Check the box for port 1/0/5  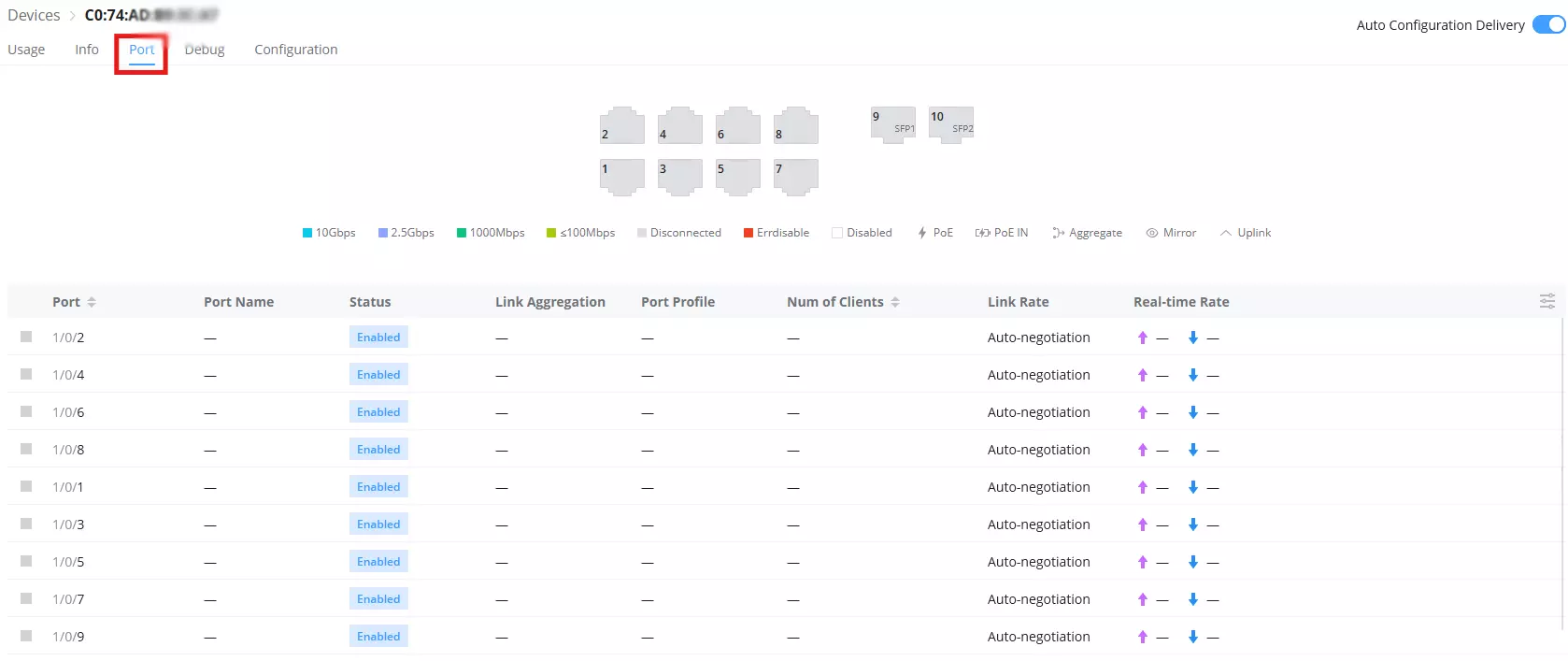point(26,561)
